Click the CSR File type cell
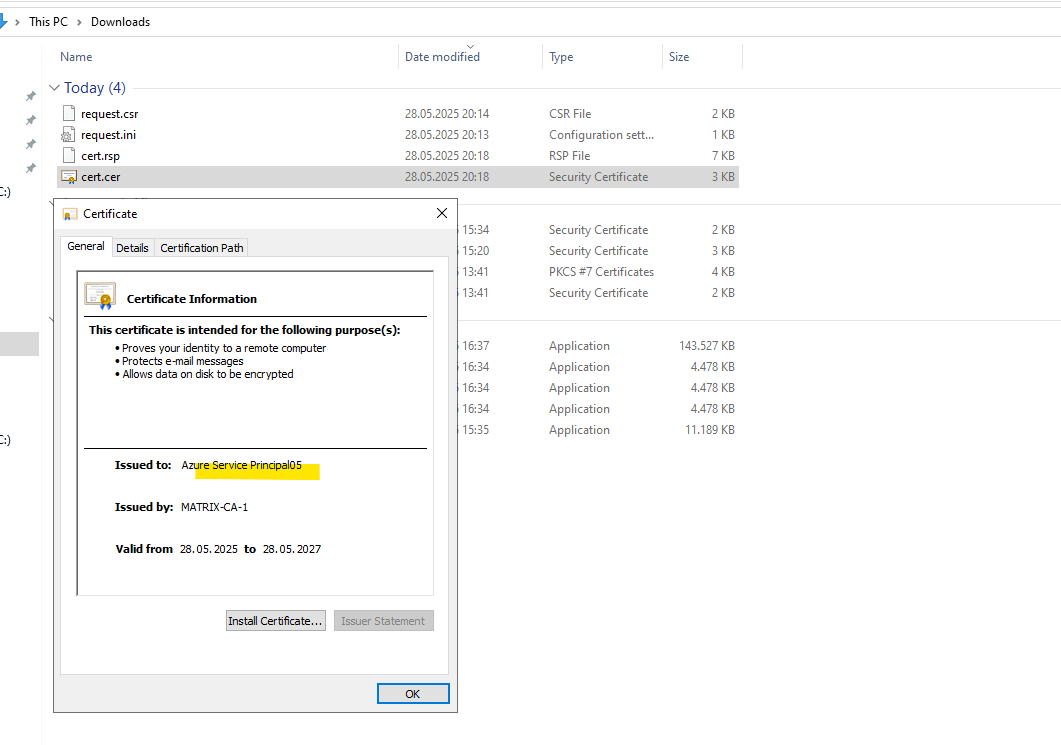This screenshot has height=745, width=1061. pyautogui.click(x=570, y=114)
